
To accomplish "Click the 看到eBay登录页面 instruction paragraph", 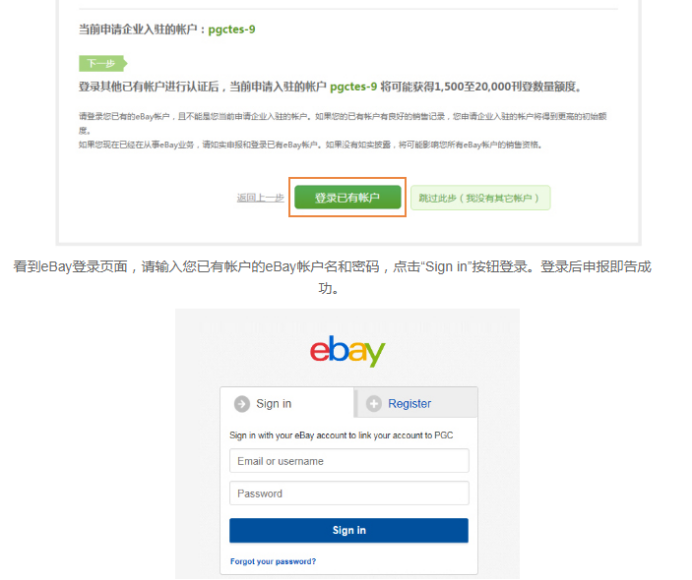I will [332, 277].
